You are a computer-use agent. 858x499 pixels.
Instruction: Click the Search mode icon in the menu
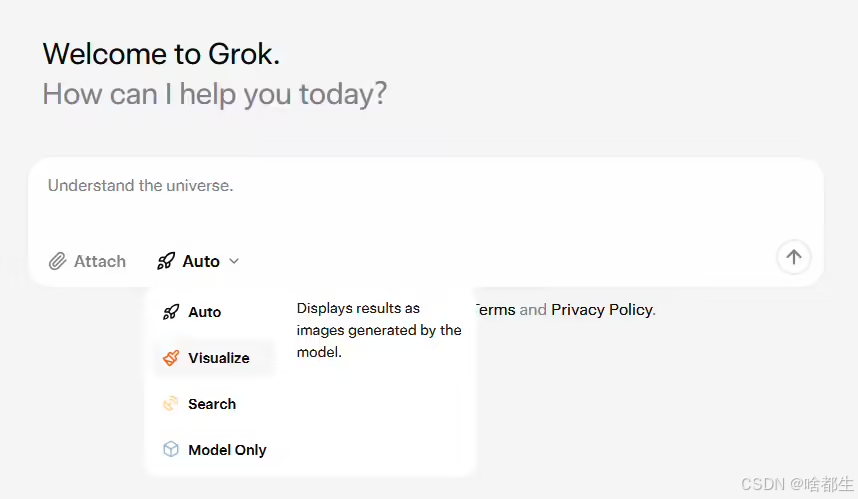point(171,404)
